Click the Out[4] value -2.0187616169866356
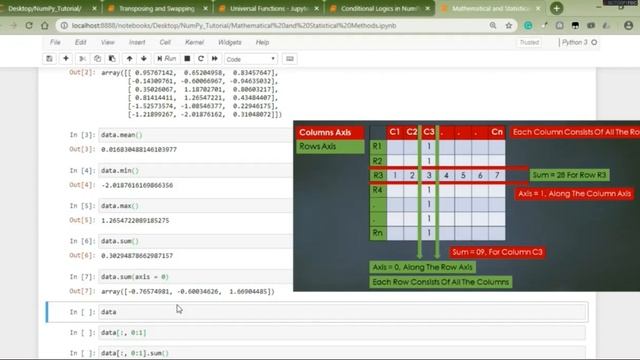This screenshot has height=360, width=640. pos(137,185)
